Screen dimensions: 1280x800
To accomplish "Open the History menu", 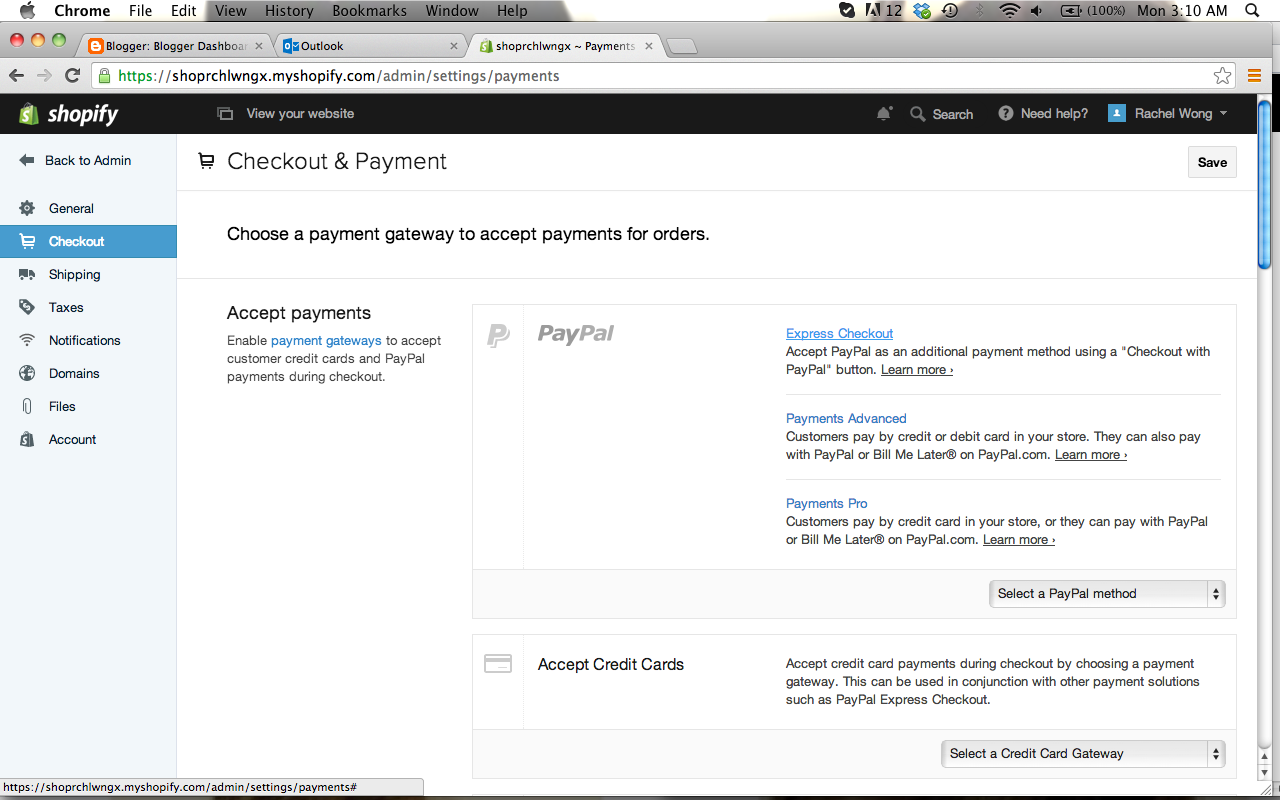I will (289, 11).
